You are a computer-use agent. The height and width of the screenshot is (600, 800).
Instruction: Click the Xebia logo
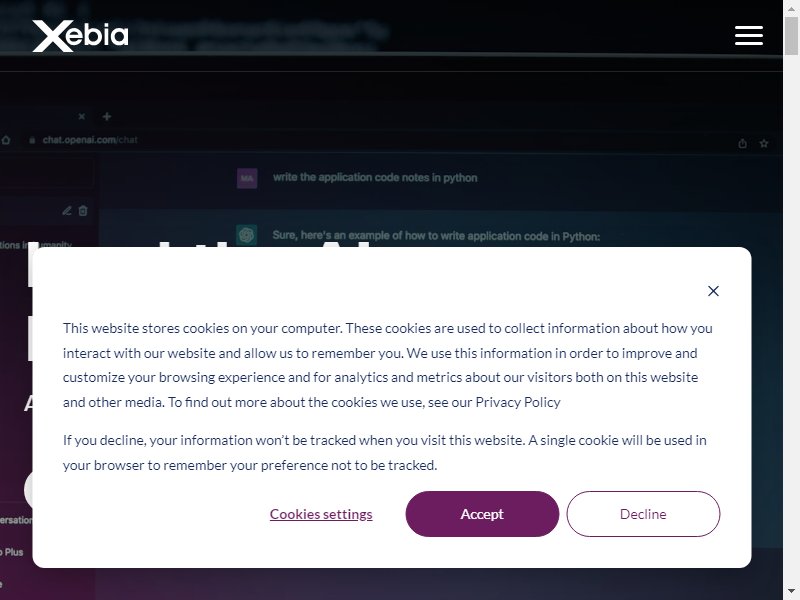pyautogui.click(x=80, y=36)
